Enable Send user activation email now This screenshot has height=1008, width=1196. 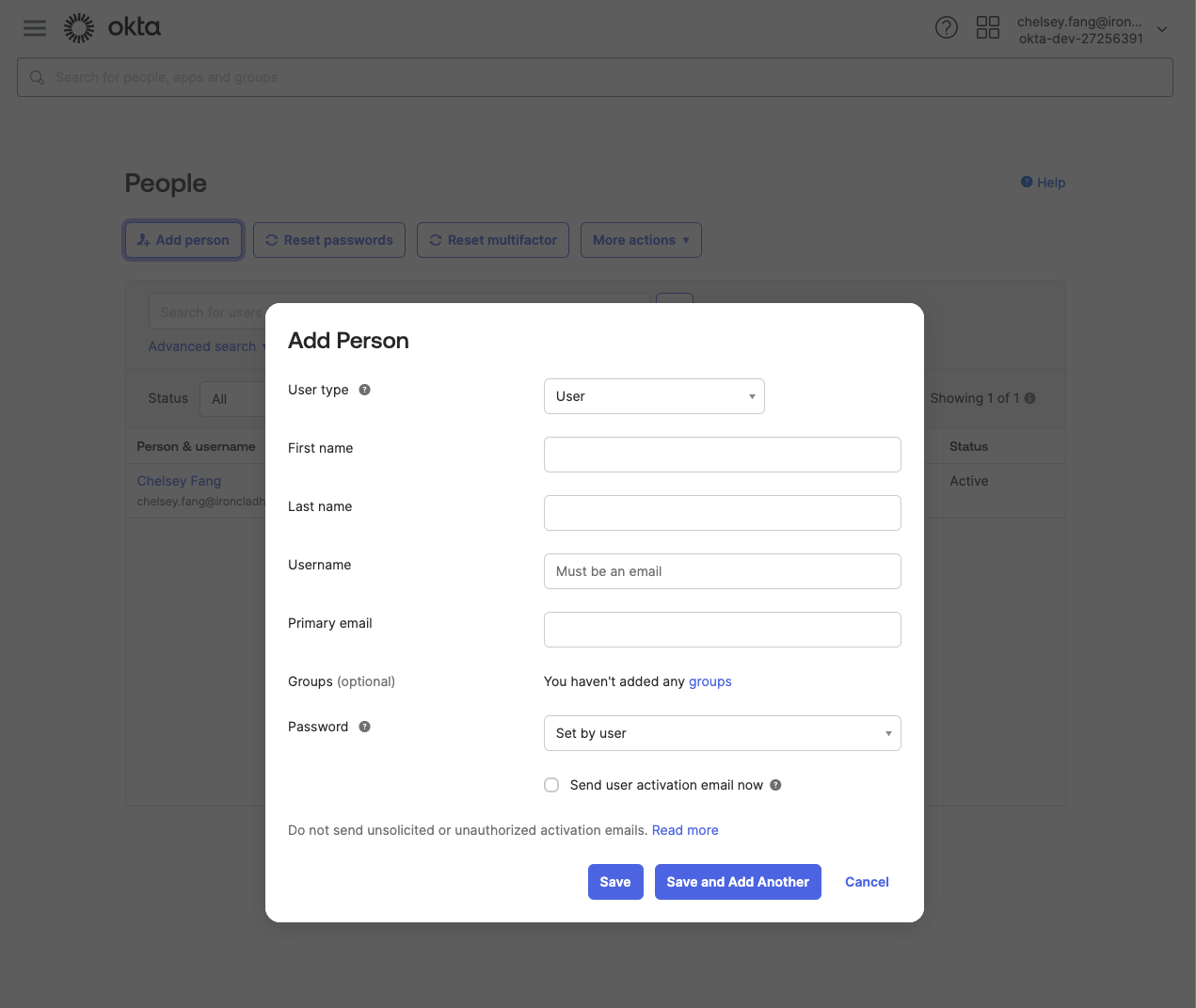551,785
